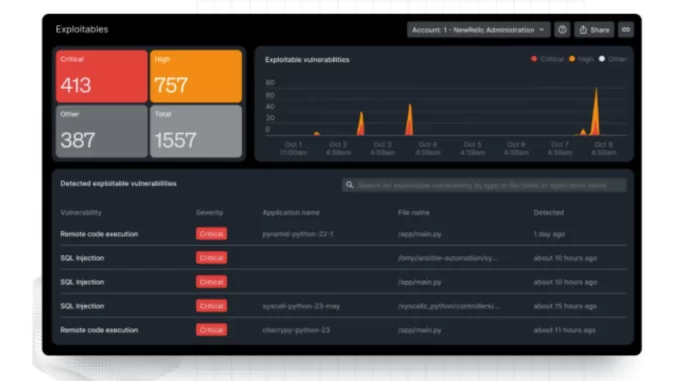Click the Critical badge on first SQL Injection
Screen dimensions: 678x381
click(x=211, y=258)
